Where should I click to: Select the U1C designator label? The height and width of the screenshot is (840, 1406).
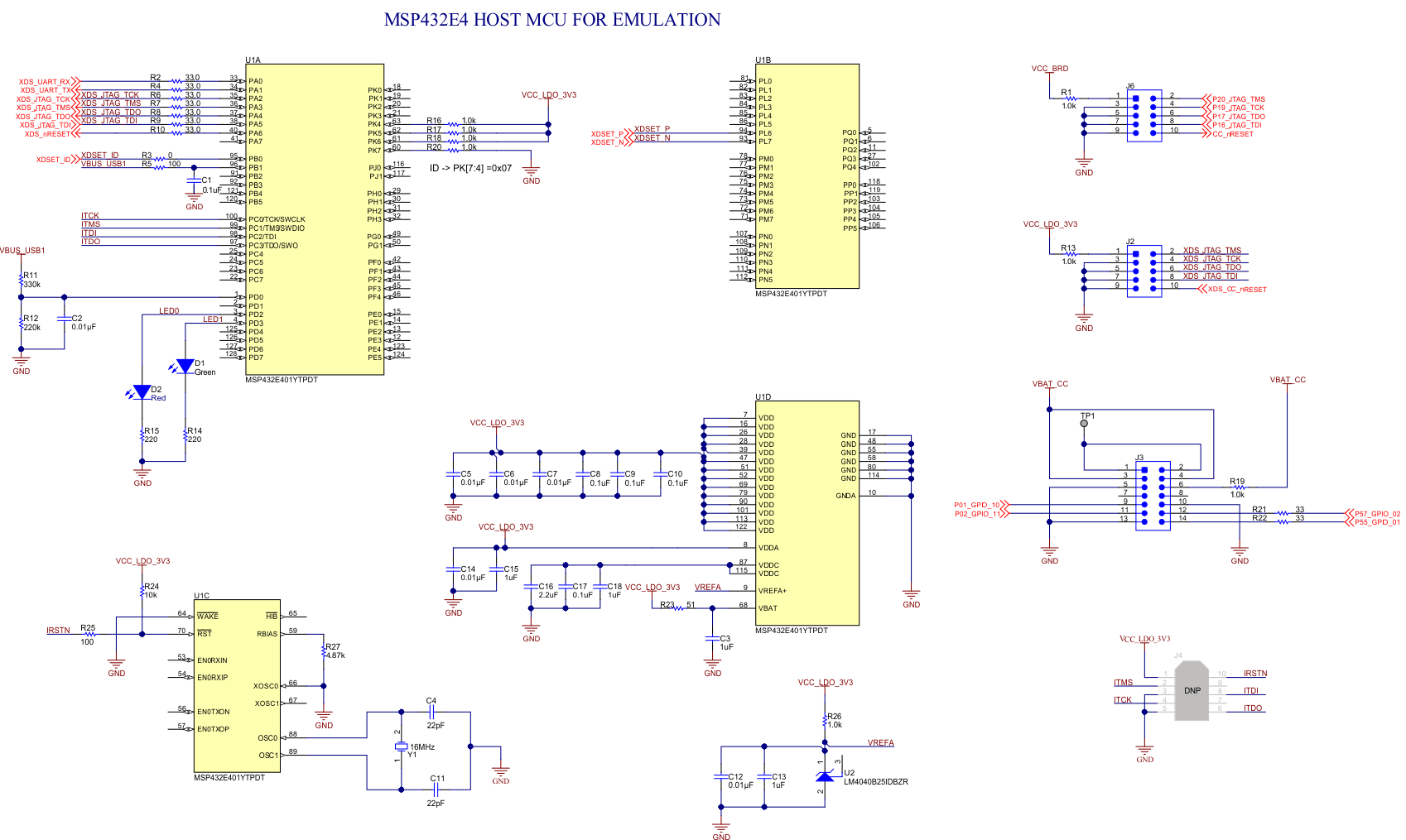(x=201, y=596)
